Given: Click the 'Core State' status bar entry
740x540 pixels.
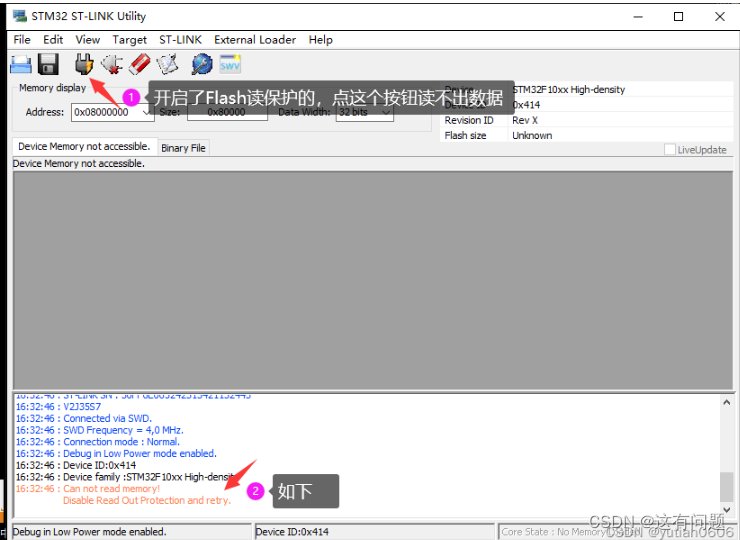Looking at the screenshot, I should 618,532.
